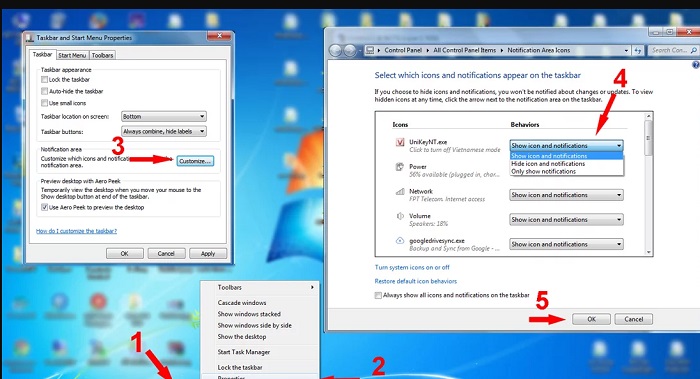The height and width of the screenshot is (379, 700).
Task: Switch to the Toolbars tab
Action: [102, 55]
